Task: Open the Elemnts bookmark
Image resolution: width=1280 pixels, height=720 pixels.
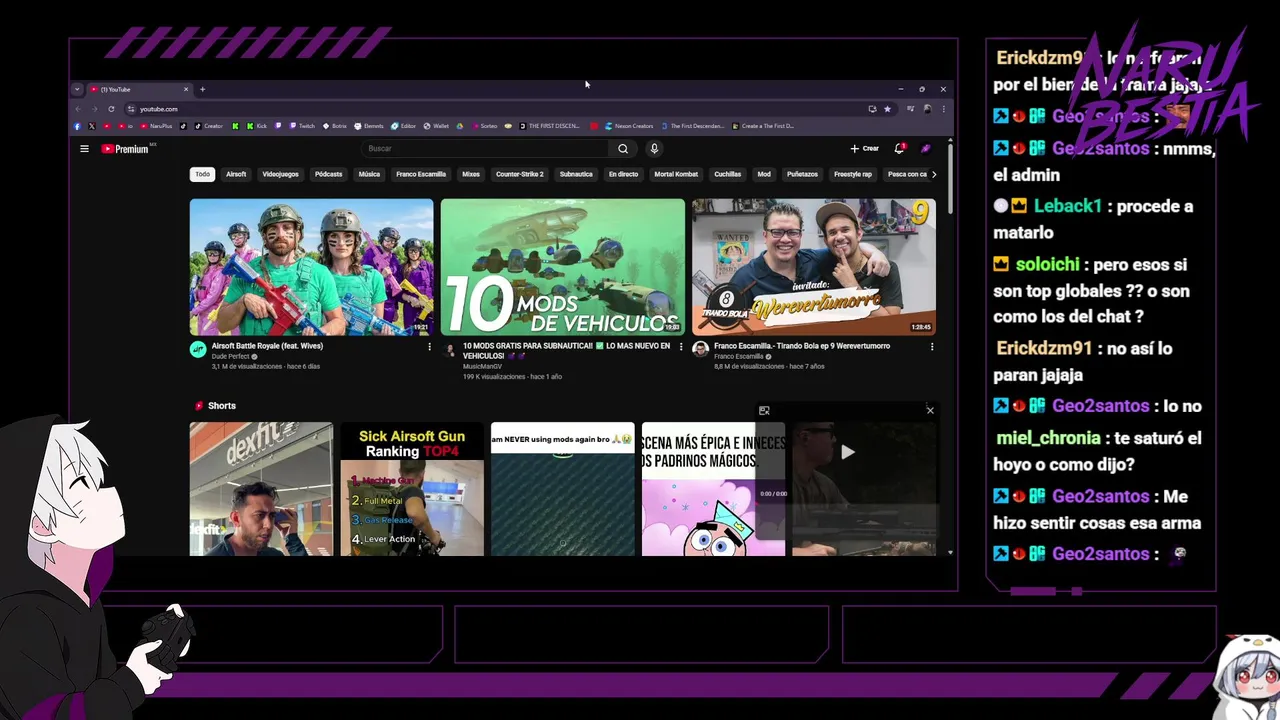Action: [x=369, y=126]
